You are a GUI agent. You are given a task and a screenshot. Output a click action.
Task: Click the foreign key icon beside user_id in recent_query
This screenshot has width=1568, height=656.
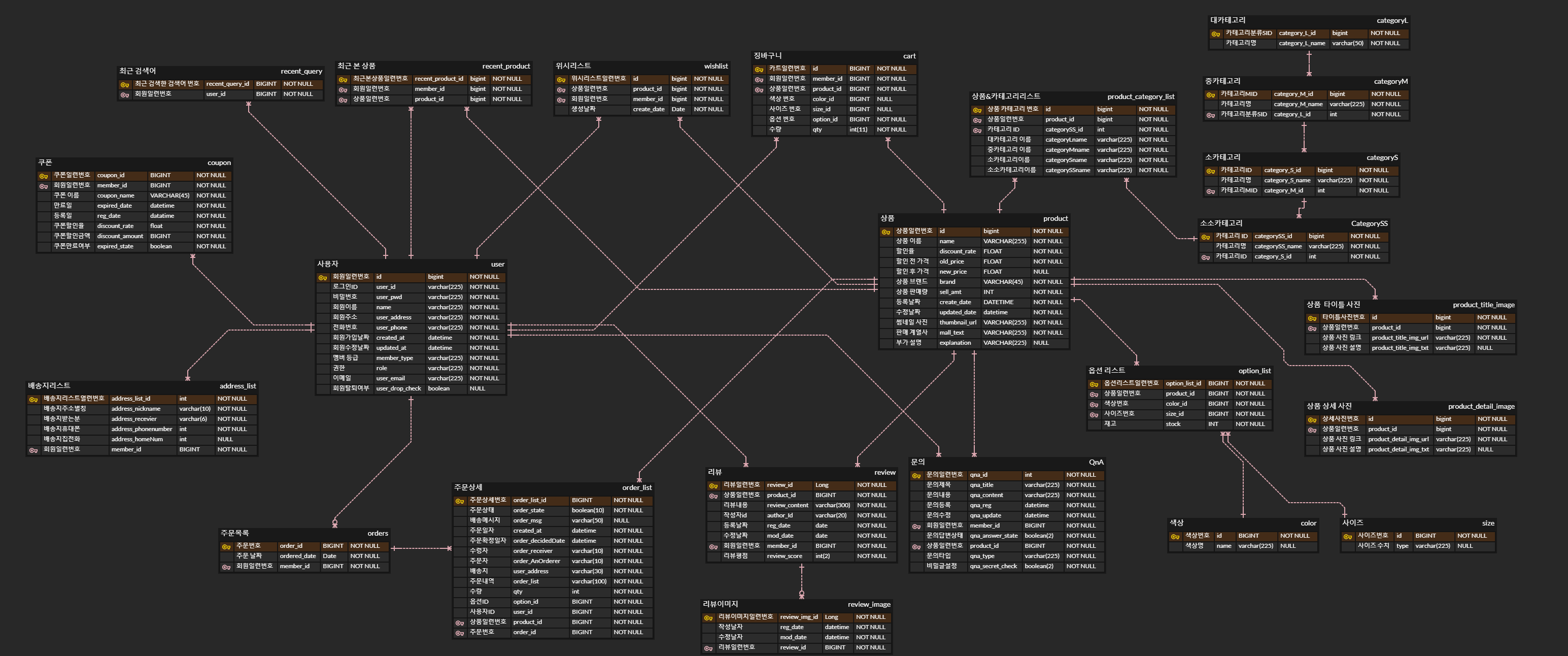pyautogui.click(x=125, y=94)
